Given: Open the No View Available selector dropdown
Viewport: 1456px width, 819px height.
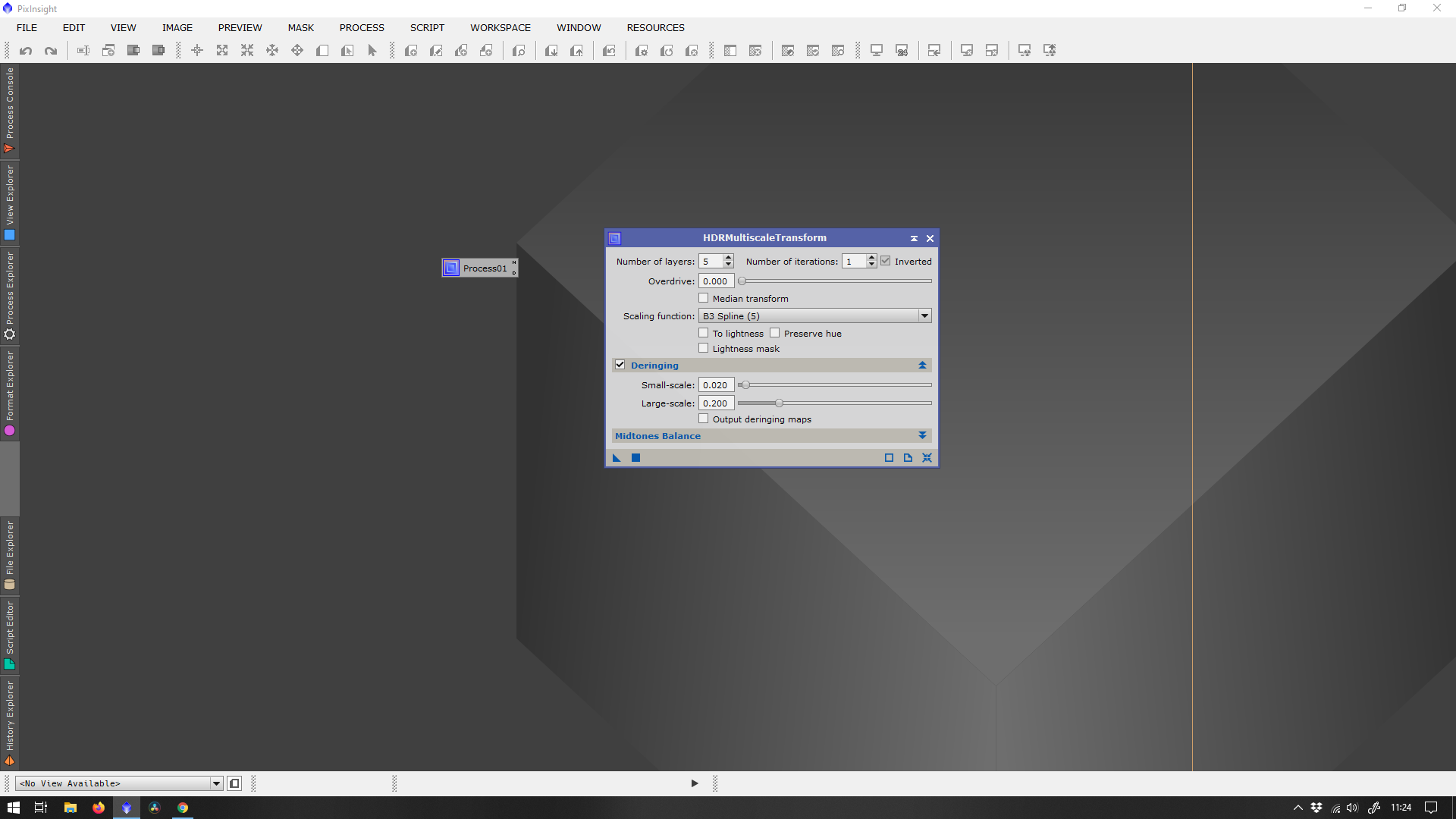Looking at the screenshot, I should (119, 783).
